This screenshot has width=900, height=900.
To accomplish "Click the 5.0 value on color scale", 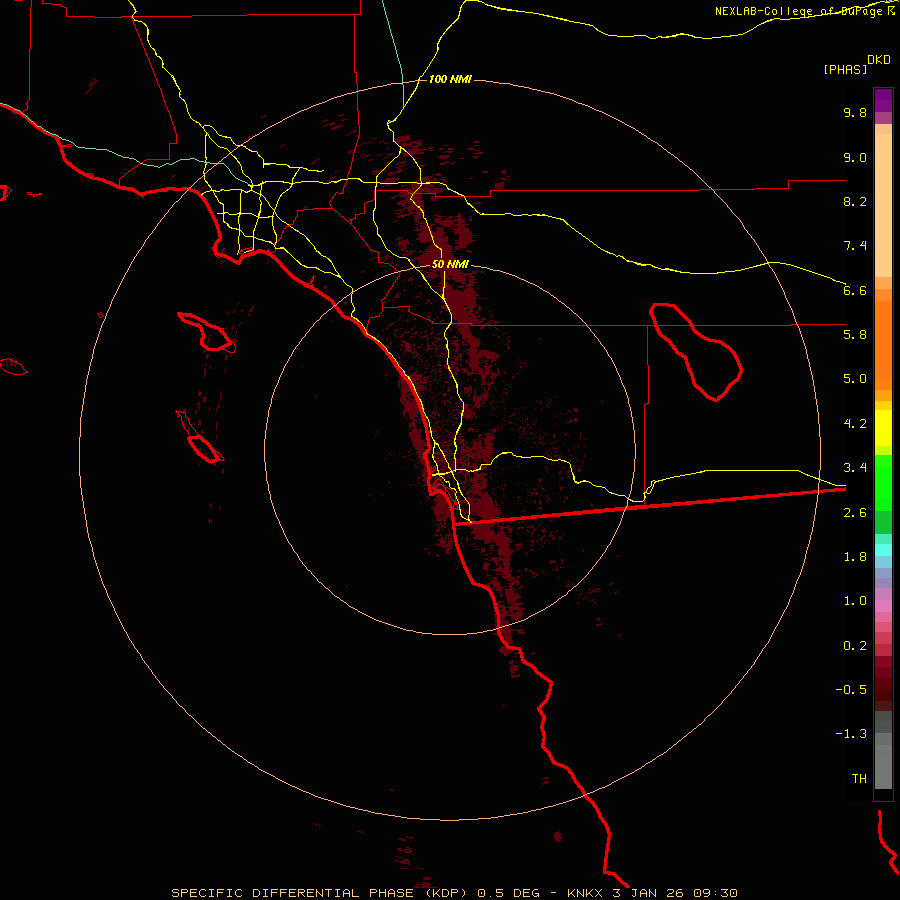I will pyautogui.click(x=855, y=379).
